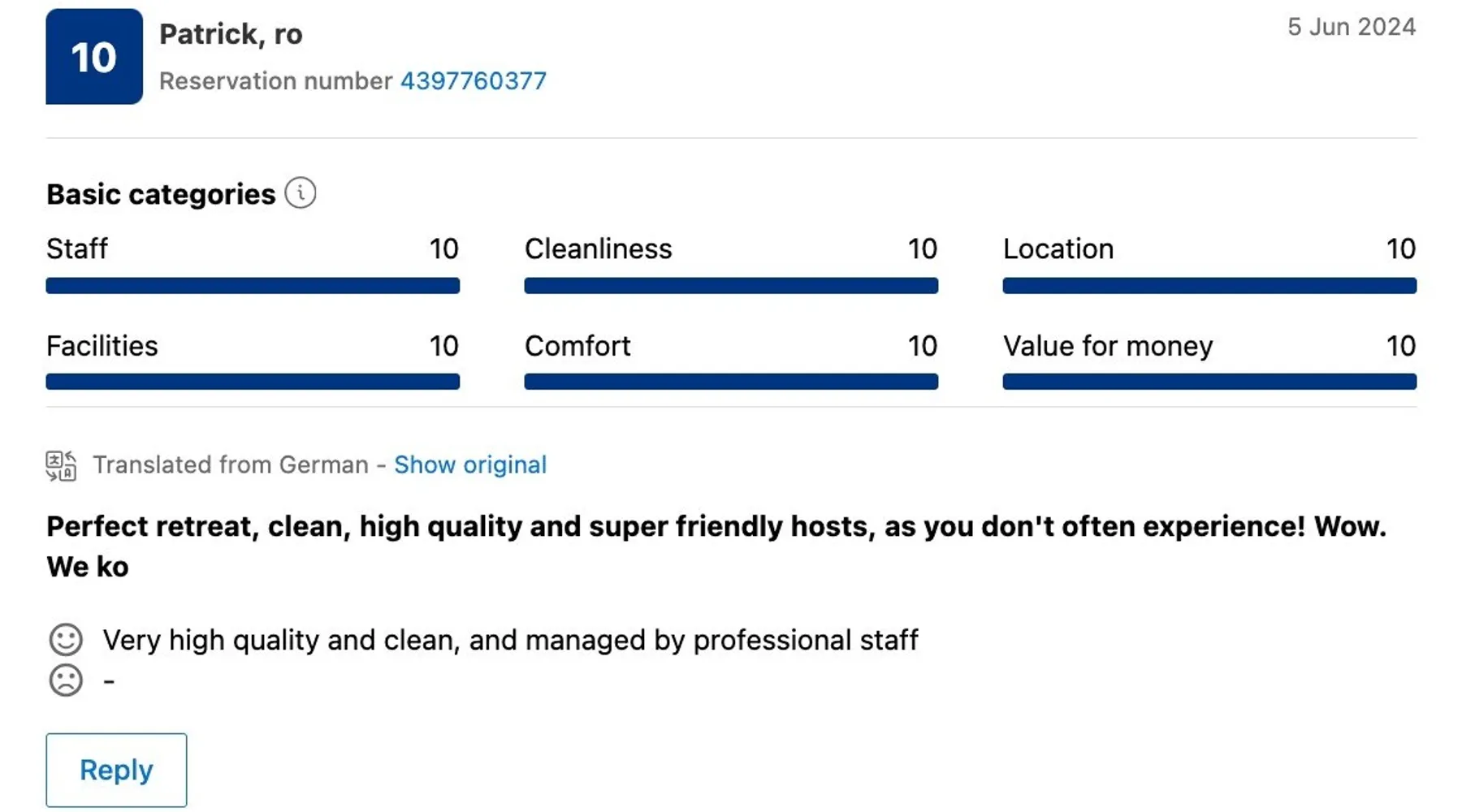Click the Facilities rating bar
The image size is (1462, 812).
point(253,382)
